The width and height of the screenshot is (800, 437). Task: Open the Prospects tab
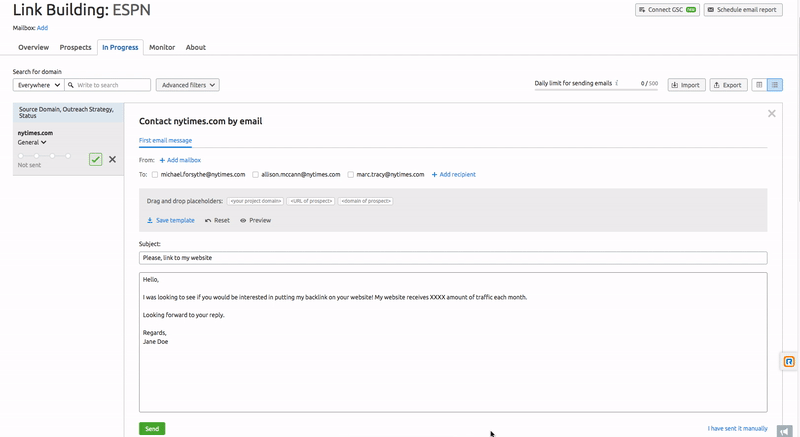tap(76, 47)
